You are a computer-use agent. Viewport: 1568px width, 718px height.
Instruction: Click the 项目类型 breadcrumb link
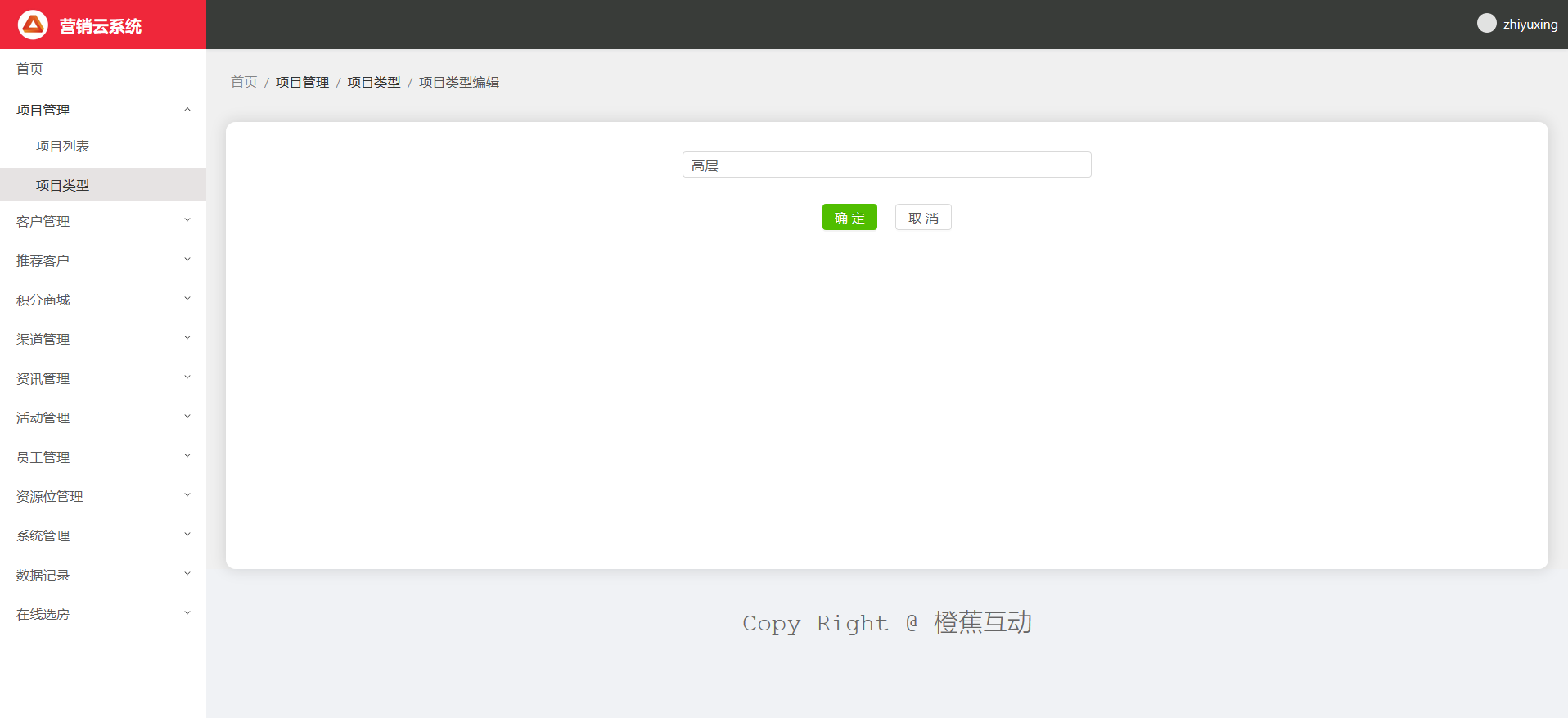374,82
